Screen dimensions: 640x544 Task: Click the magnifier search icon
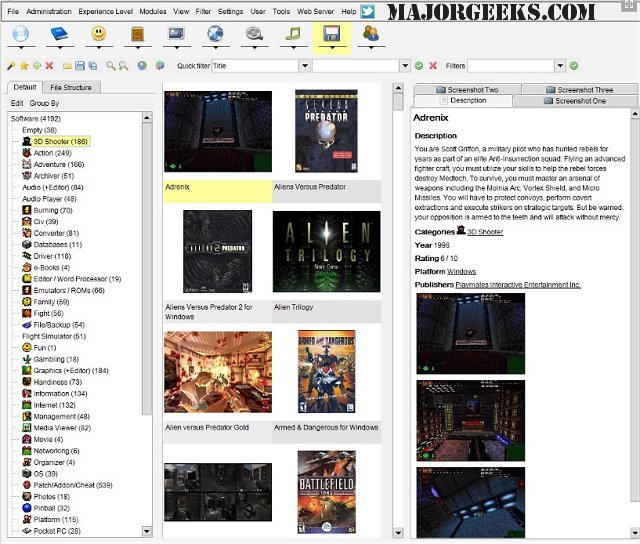[x=111, y=65]
